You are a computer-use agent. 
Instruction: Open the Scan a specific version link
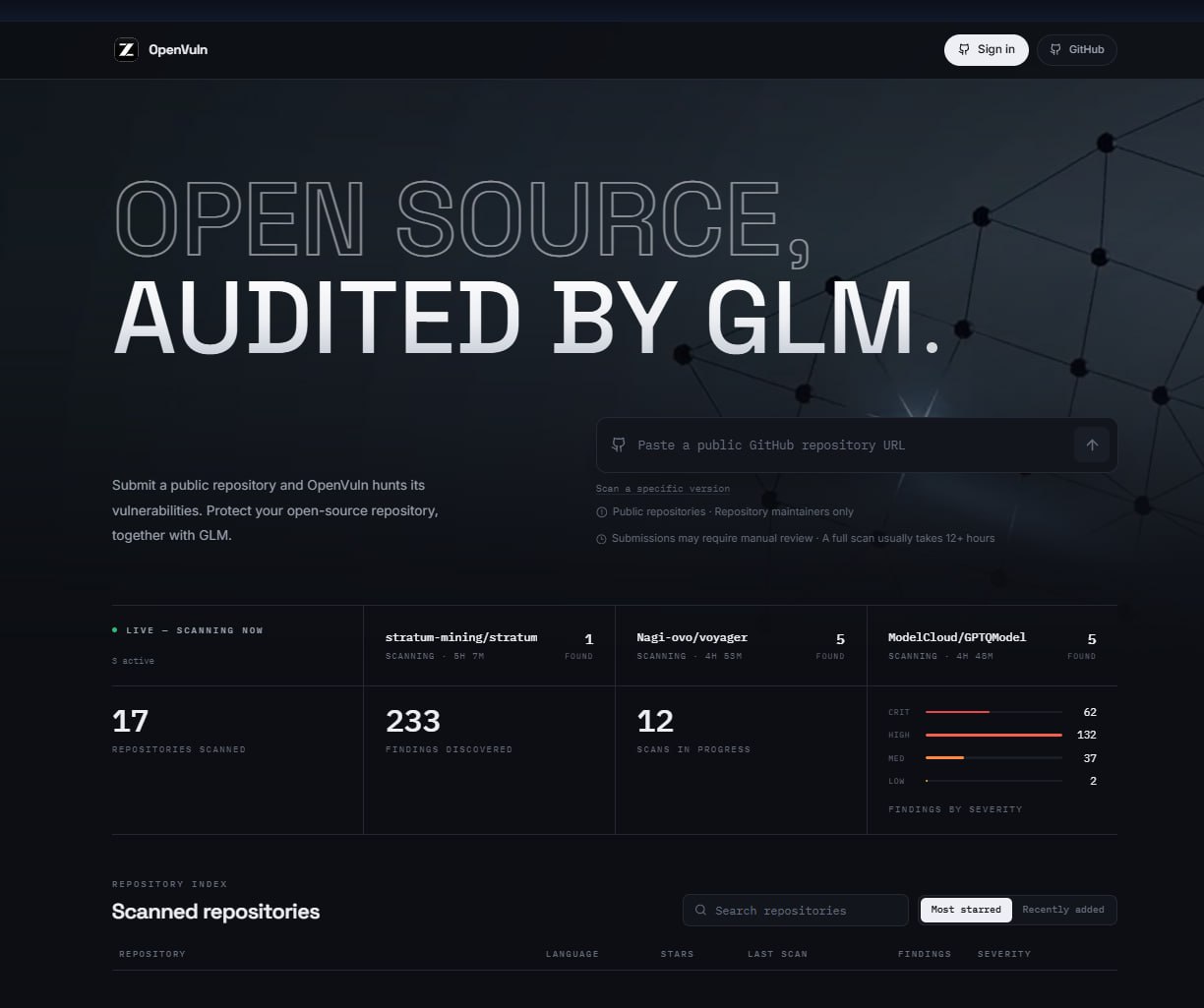pos(663,488)
